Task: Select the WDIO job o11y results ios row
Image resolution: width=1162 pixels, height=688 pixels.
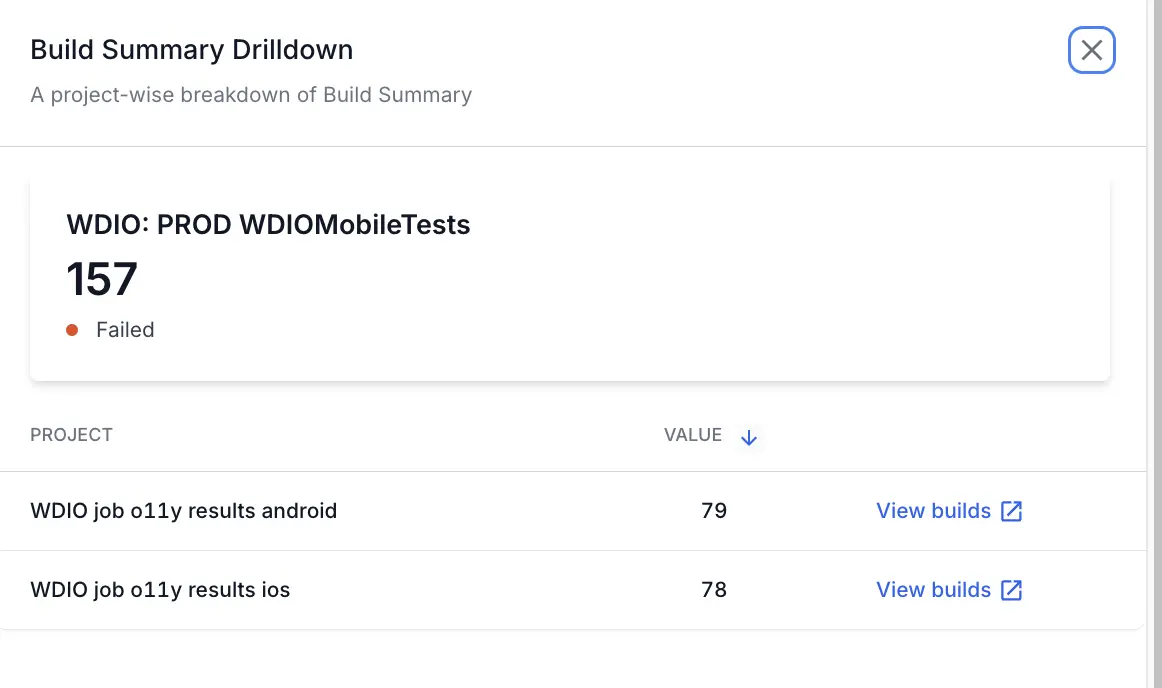Action: pyautogui.click(x=160, y=590)
